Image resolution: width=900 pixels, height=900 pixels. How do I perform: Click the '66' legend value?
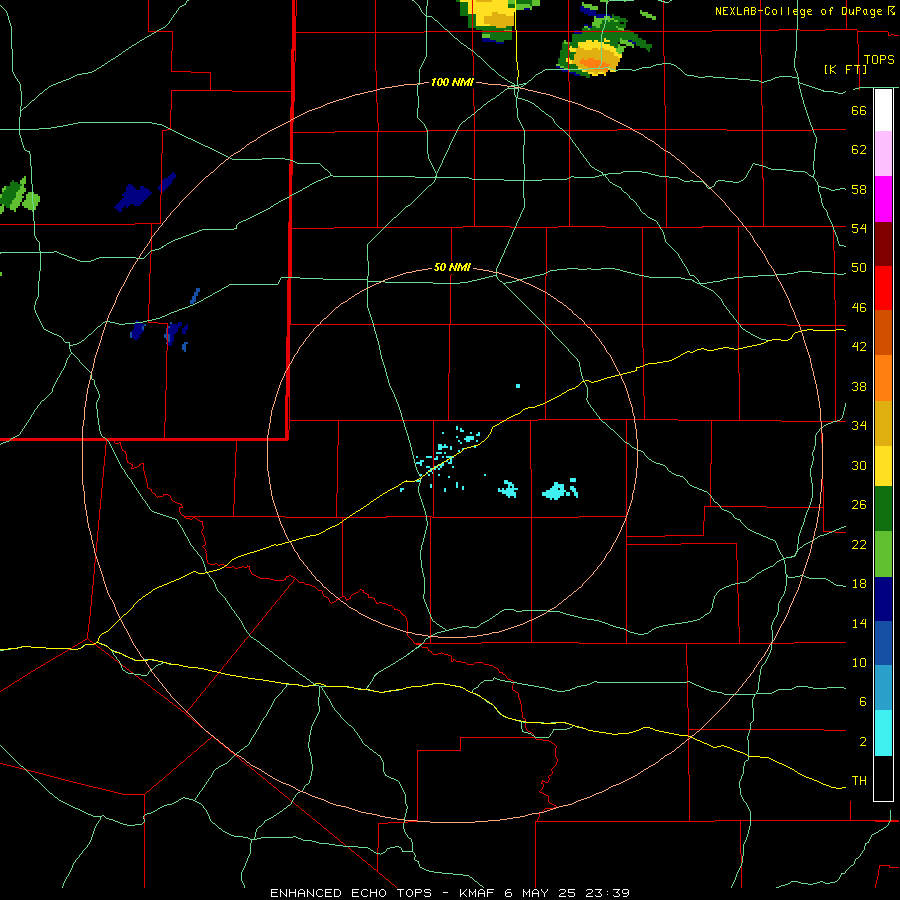click(x=859, y=110)
